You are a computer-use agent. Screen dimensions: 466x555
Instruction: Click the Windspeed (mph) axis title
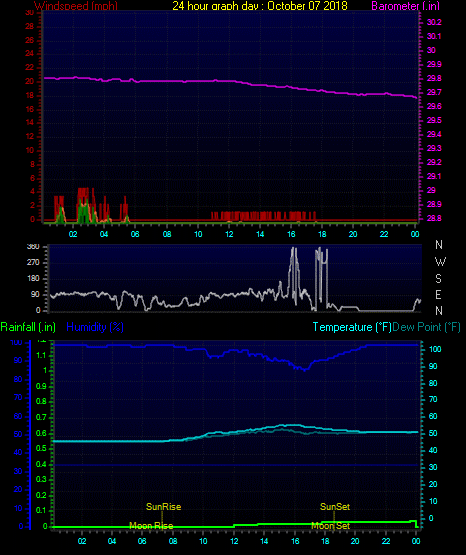[76, 6]
